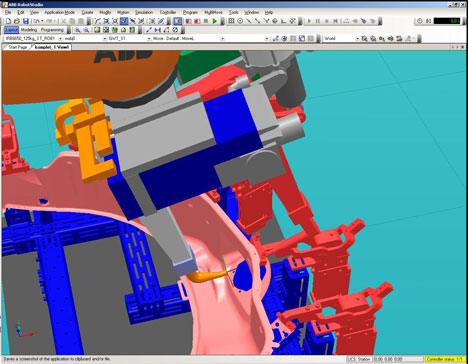Click the green Play simulation icon
This screenshot has width=468, height=364.
click(215, 21)
